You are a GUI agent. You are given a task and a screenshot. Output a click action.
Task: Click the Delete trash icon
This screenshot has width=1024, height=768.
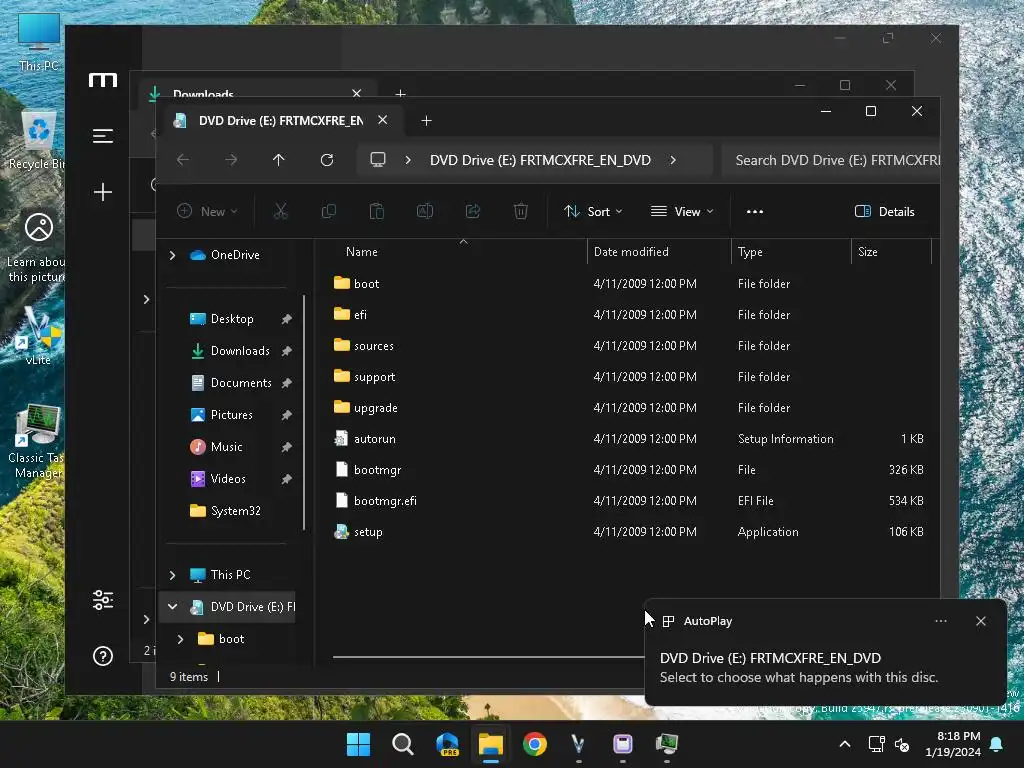520,212
